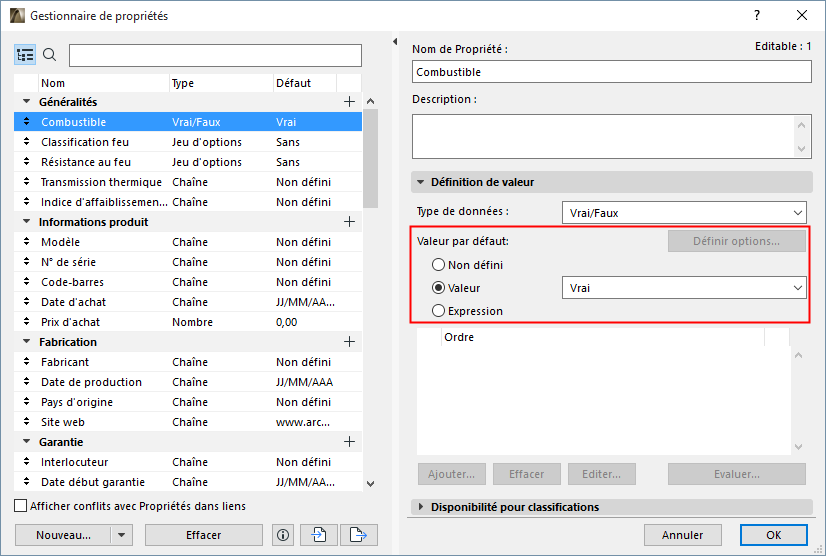Screen dimensions: 826x556
Task: Collapse the left panel with the arrow
Action: pyautogui.click(x=395, y=41)
